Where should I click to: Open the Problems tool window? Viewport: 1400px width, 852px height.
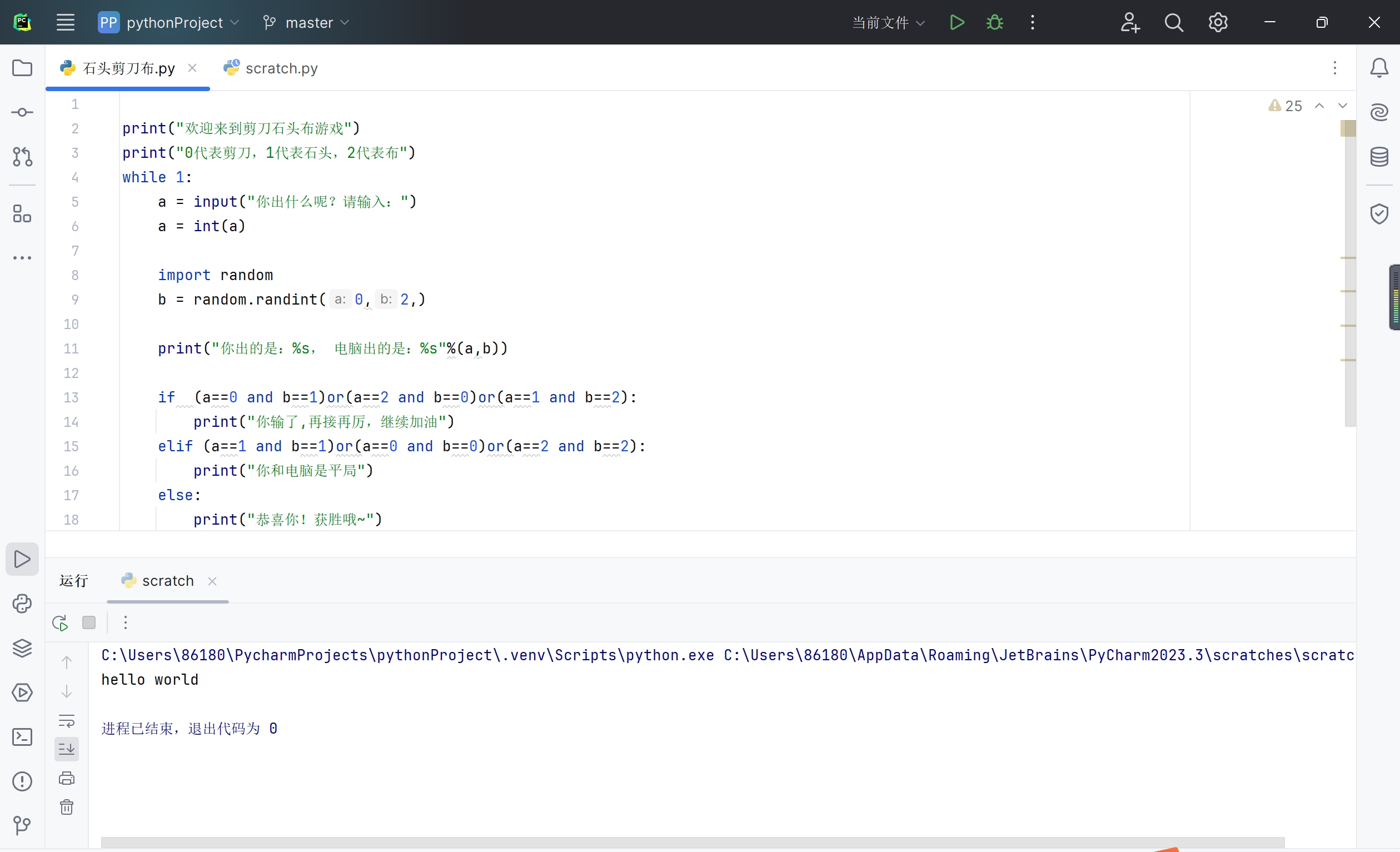[x=22, y=781]
